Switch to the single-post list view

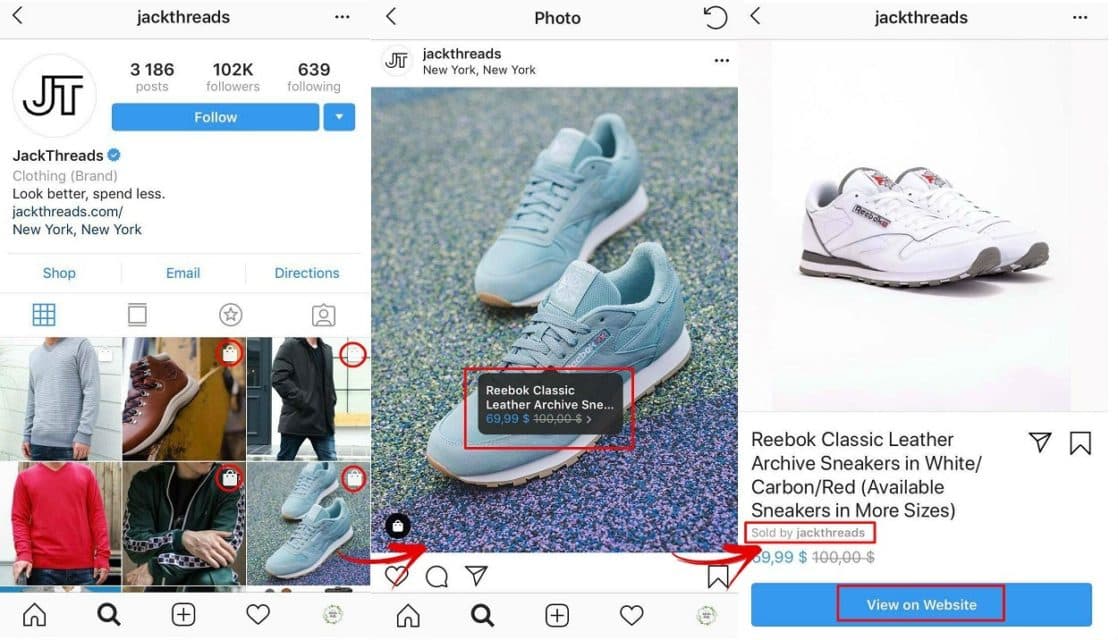[137, 314]
